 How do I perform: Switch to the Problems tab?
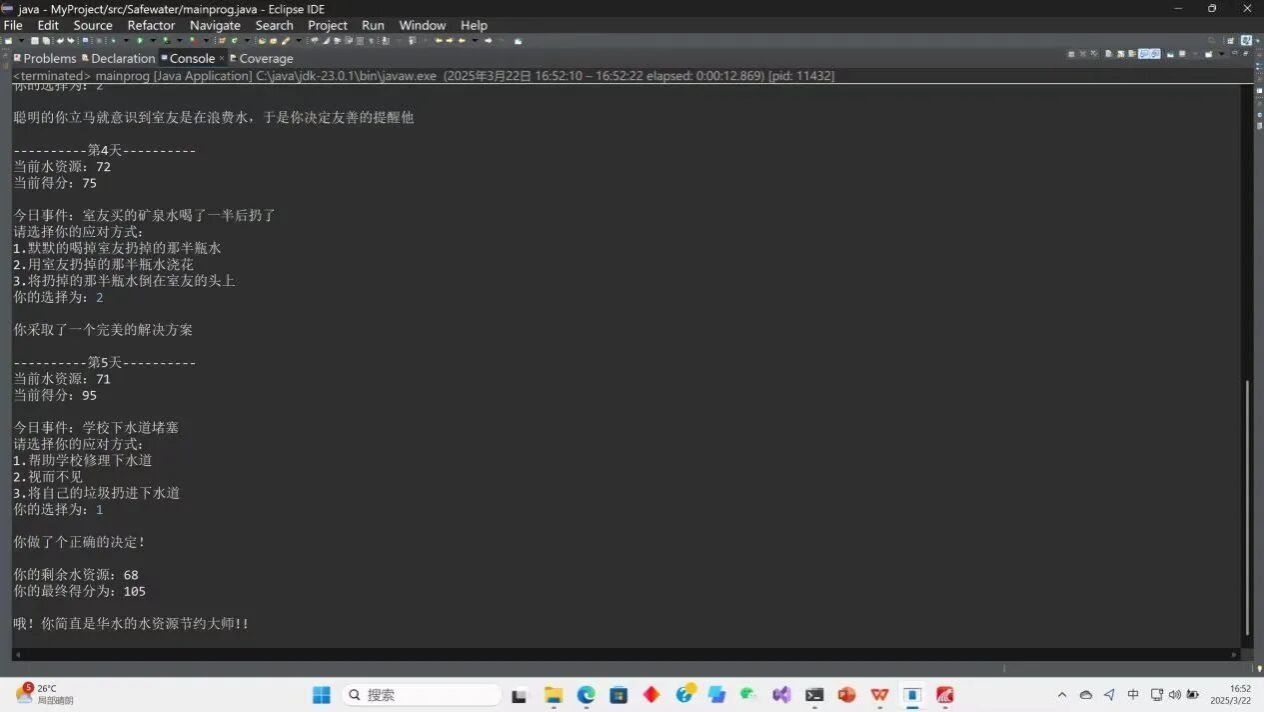(x=45, y=58)
